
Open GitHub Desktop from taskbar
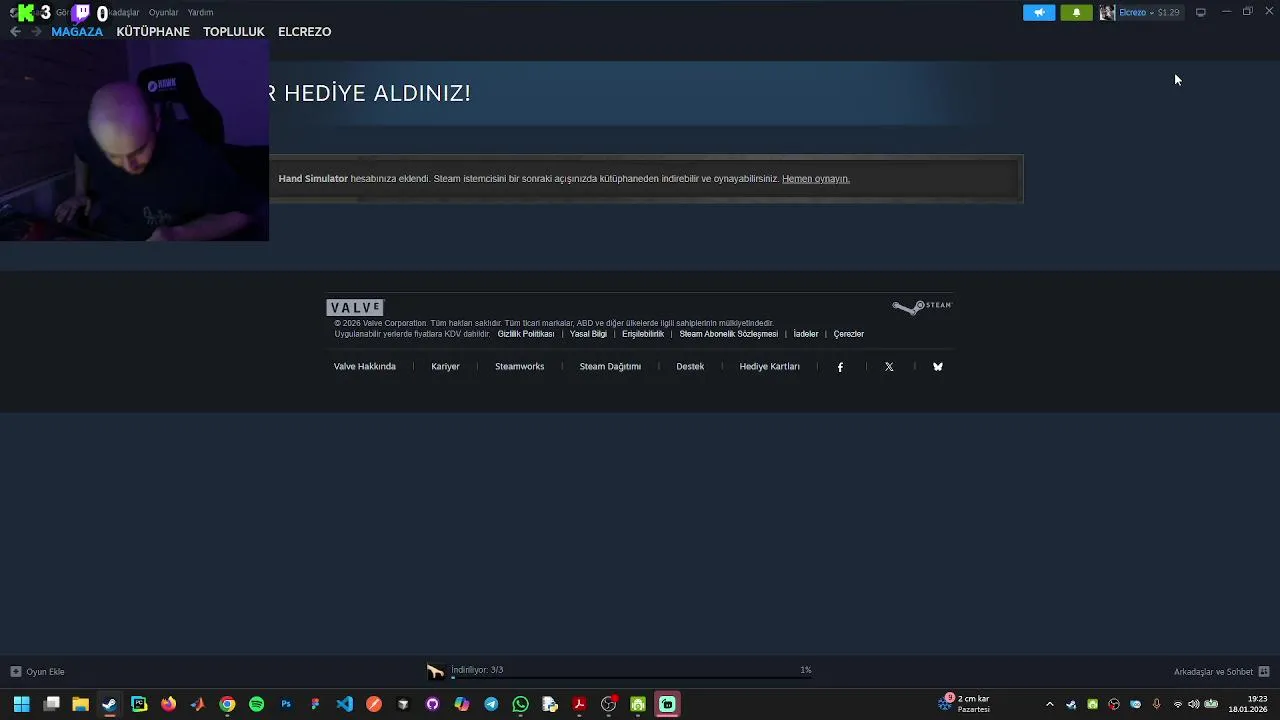click(x=432, y=704)
